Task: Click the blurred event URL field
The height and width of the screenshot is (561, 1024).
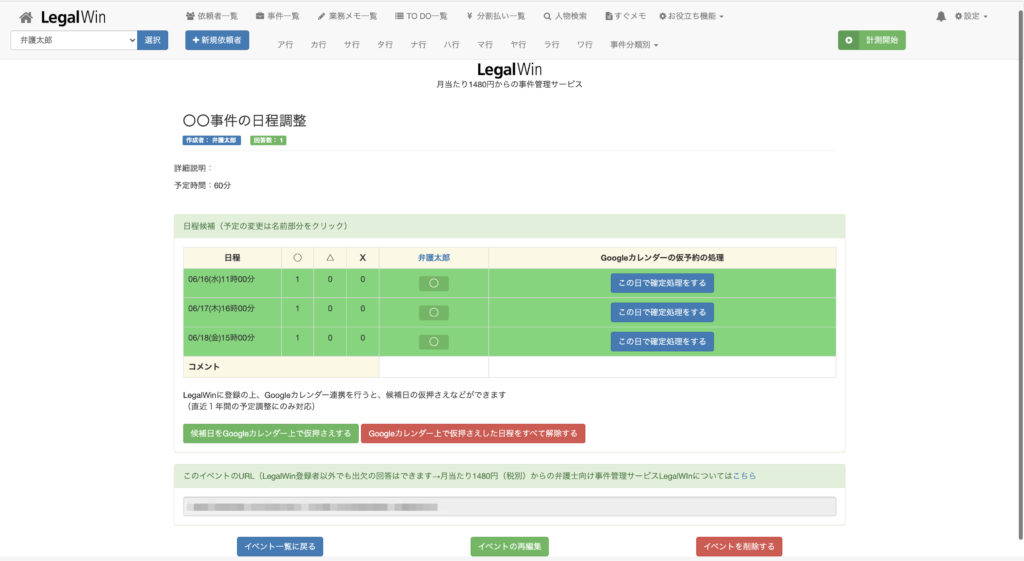Action: (509, 507)
